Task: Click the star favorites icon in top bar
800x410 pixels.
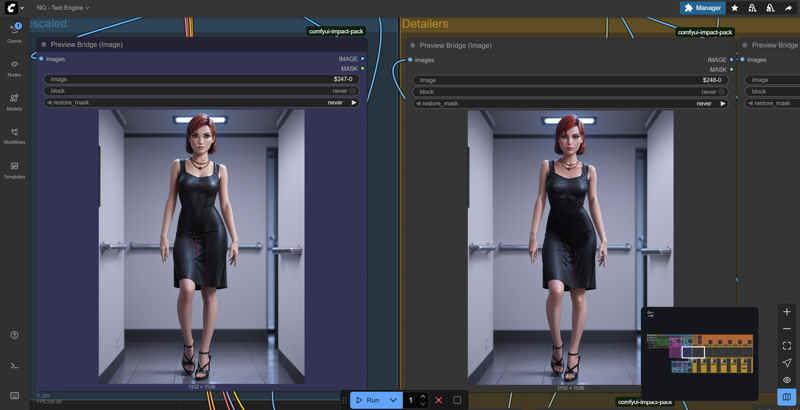Action: [x=735, y=8]
